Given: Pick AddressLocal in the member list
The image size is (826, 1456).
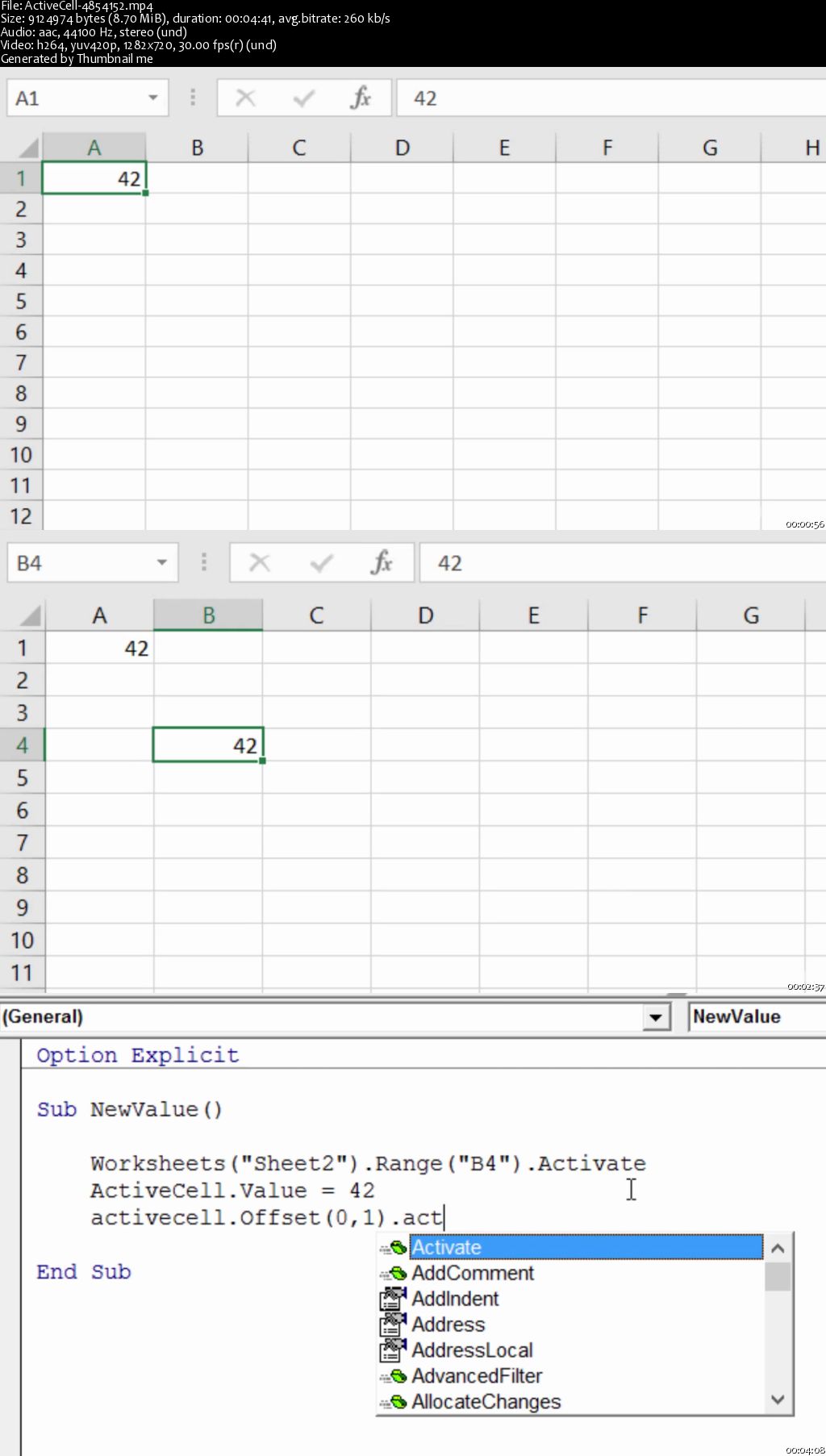Looking at the screenshot, I should click(x=472, y=1350).
